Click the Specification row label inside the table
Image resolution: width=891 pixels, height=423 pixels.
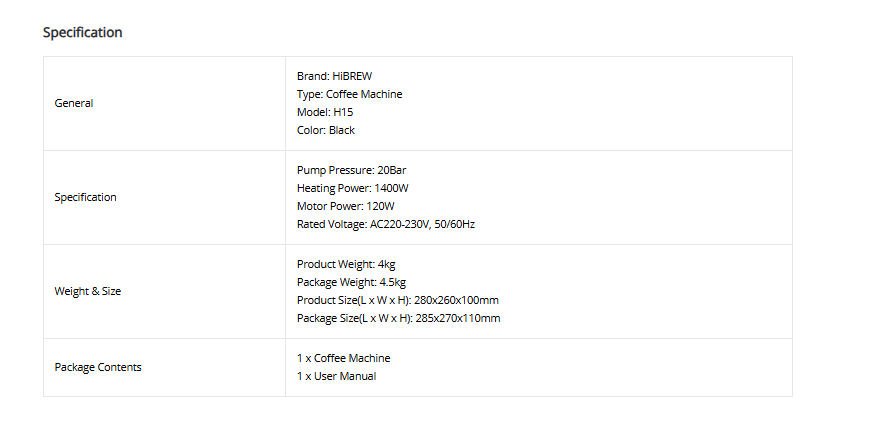(x=85, y=197)
